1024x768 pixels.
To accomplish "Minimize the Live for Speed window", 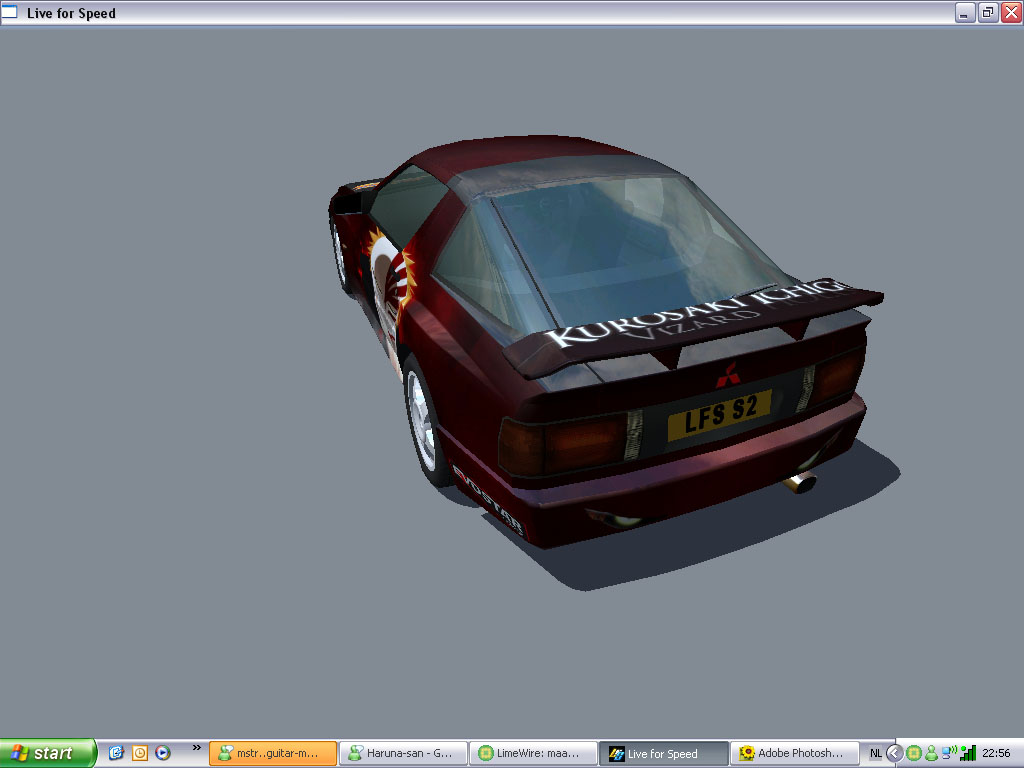I will pos(965,13).
